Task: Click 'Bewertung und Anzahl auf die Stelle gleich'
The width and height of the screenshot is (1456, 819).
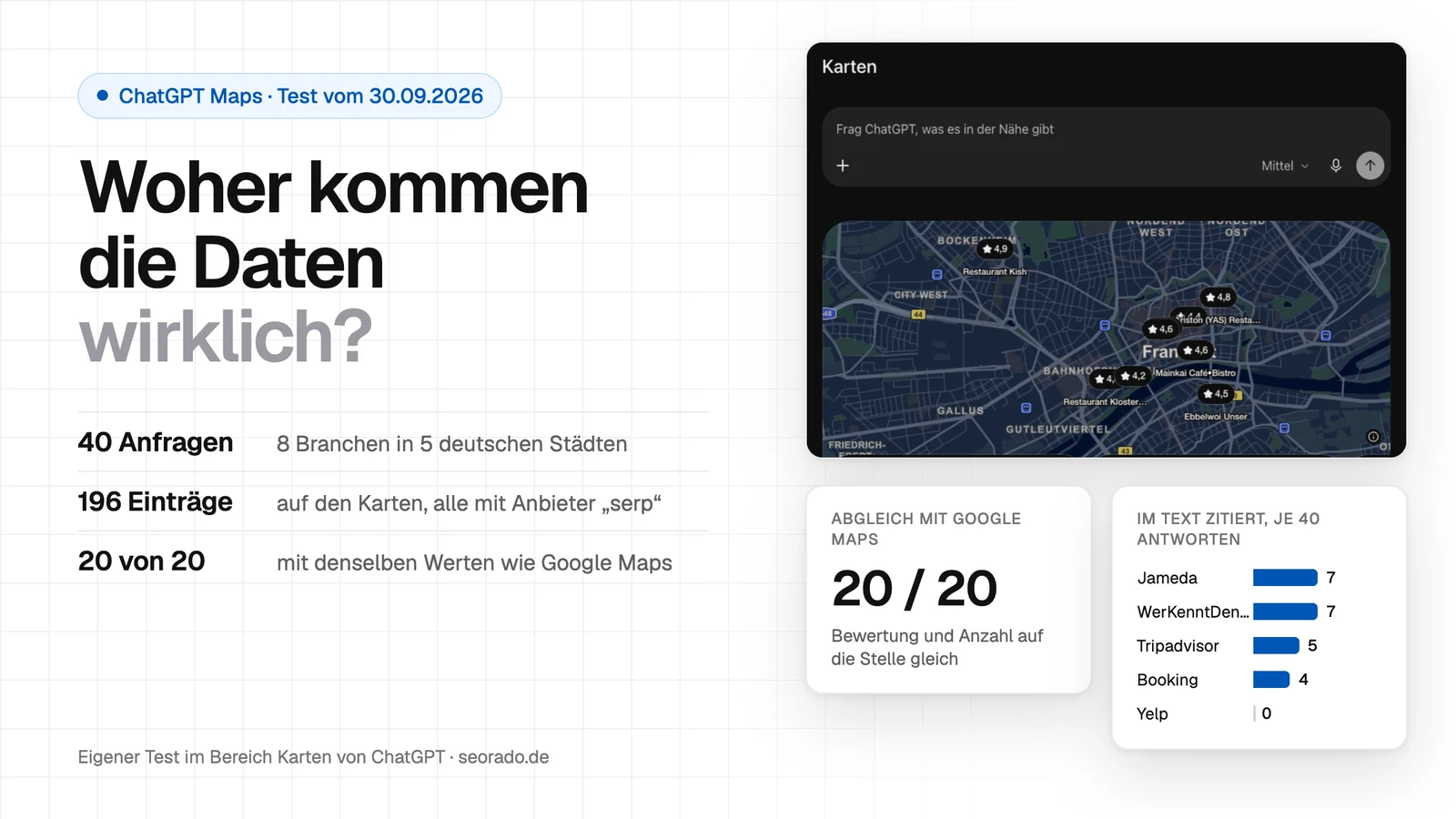Action: click(x=936, y=647)
